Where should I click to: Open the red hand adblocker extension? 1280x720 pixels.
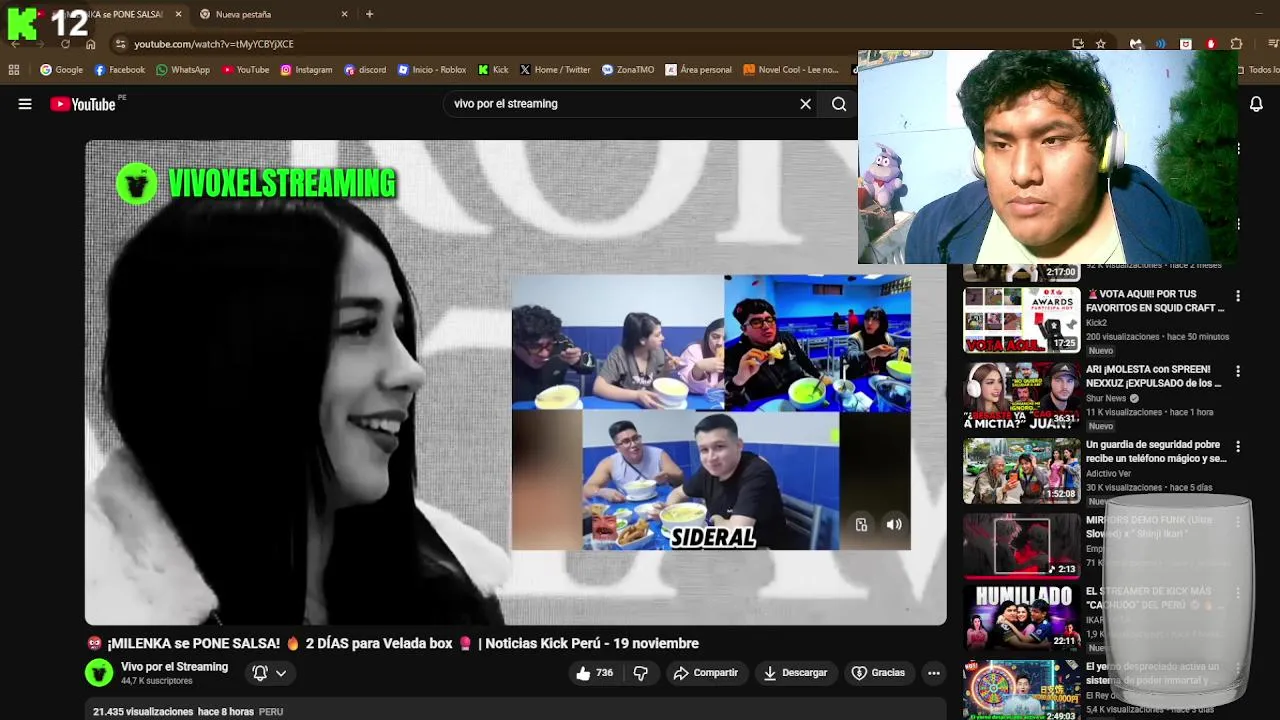(1211, 44)
